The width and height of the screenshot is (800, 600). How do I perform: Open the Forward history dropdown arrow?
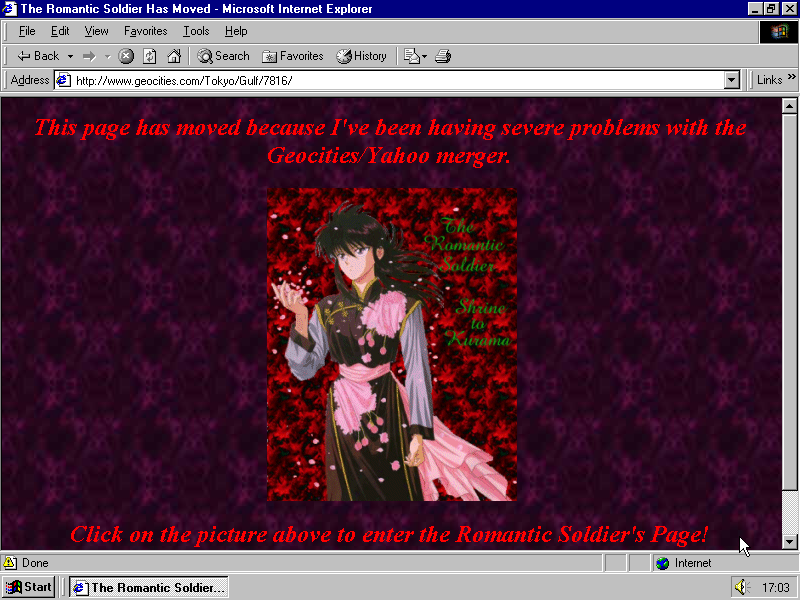tap(108, 56)
